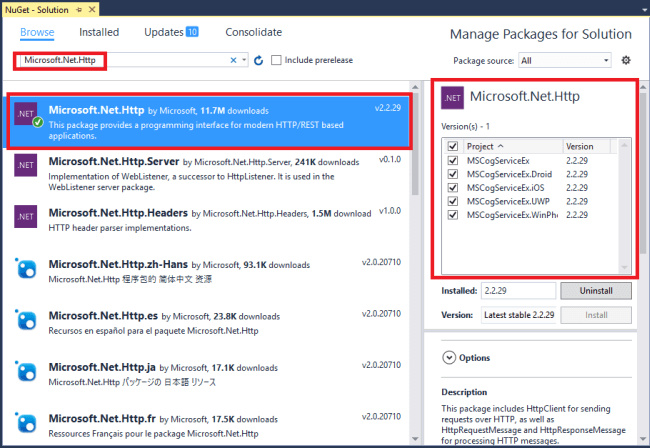Click Microsoft.Net.Http.zh-Hans package icon

coord(26,268)
